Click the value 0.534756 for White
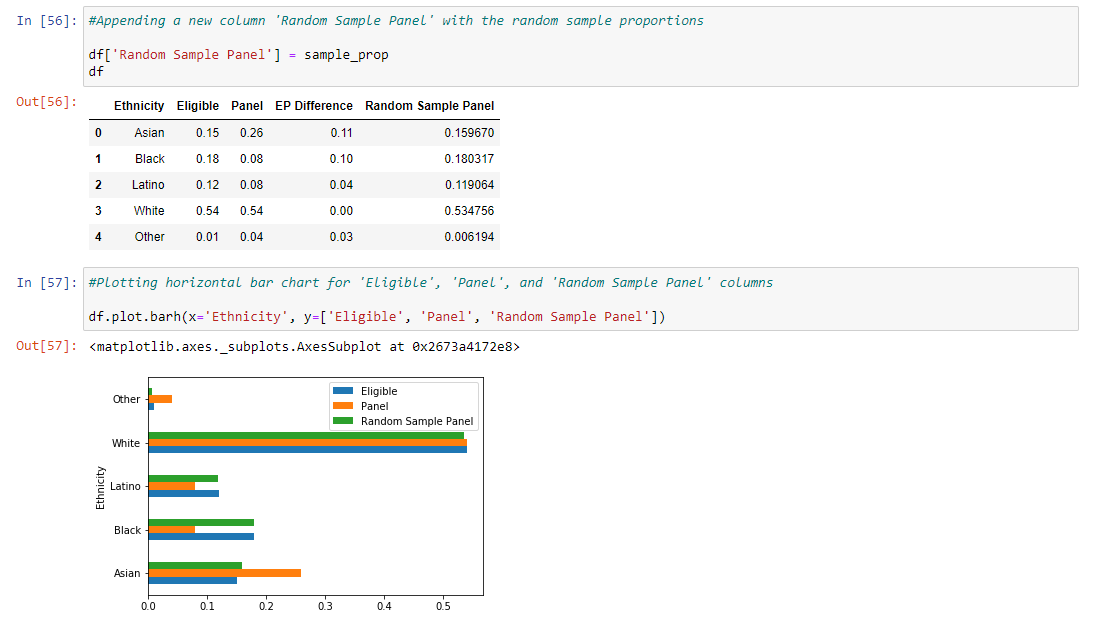The height and width of the screenshot is (626, 1096). click(x=471, y=210)
